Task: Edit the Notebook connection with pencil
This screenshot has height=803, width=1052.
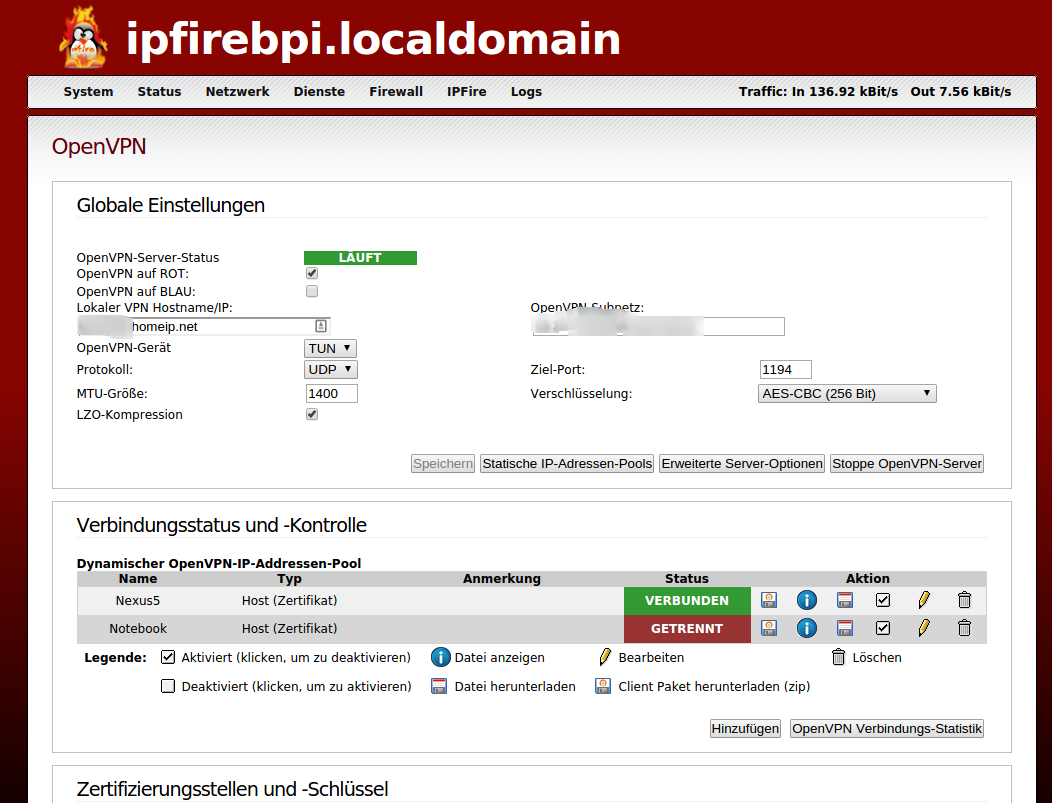Action: coord(924,628)
